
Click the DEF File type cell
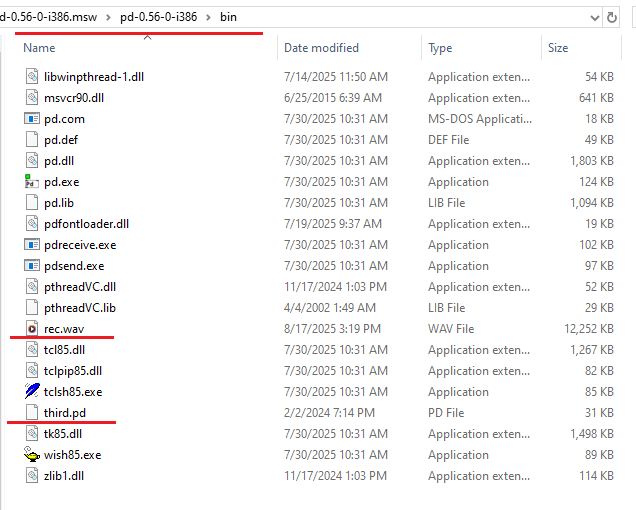click(x=449, y=140)
